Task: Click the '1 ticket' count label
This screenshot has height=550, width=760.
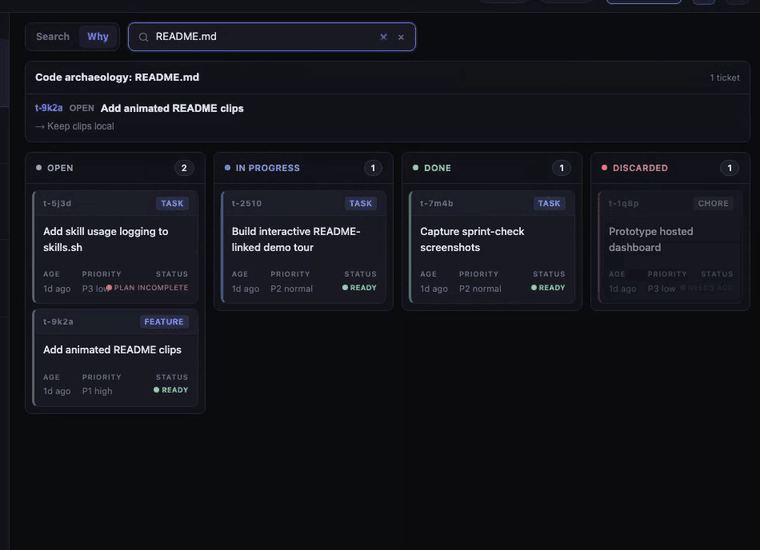Action: (725, 78)
